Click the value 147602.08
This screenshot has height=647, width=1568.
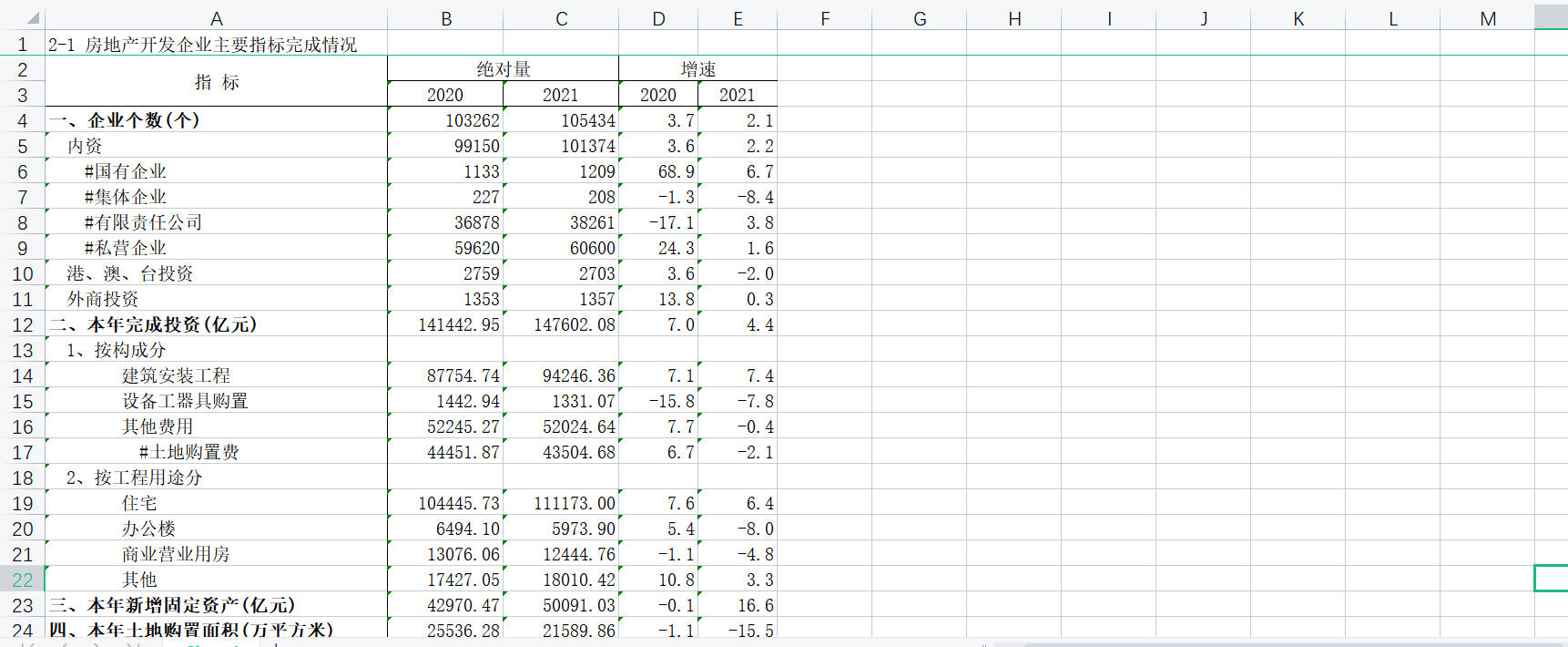coord(575,324)
